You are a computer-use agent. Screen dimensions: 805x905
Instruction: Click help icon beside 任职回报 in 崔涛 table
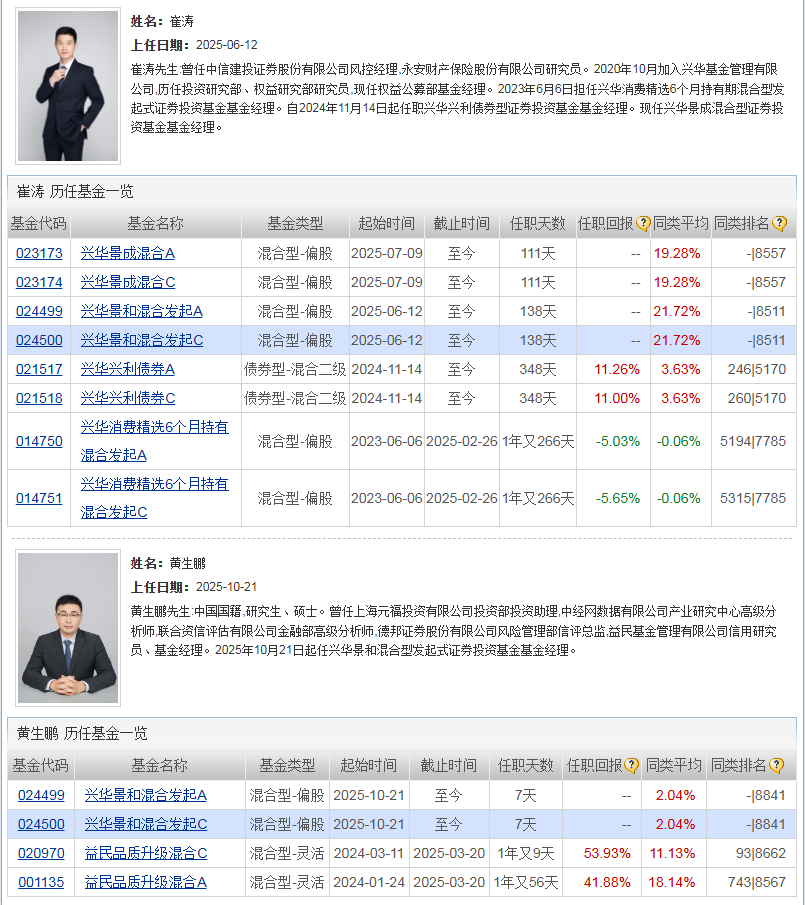(x=643, y=223)
